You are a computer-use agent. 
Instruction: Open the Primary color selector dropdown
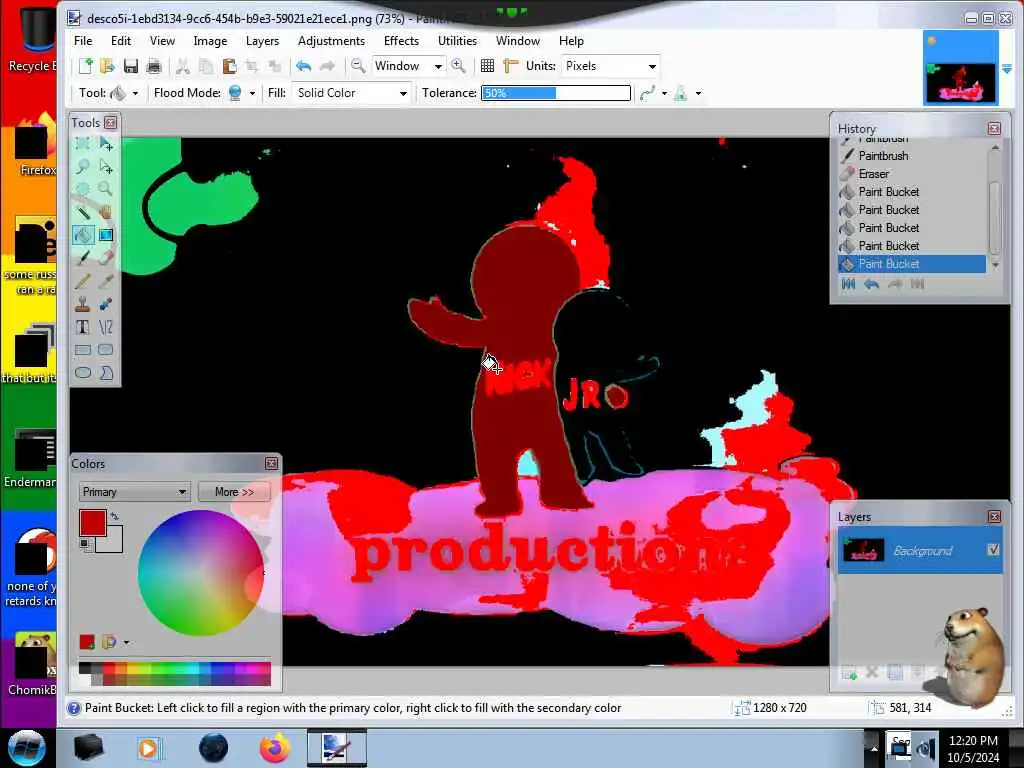(135, 492)
